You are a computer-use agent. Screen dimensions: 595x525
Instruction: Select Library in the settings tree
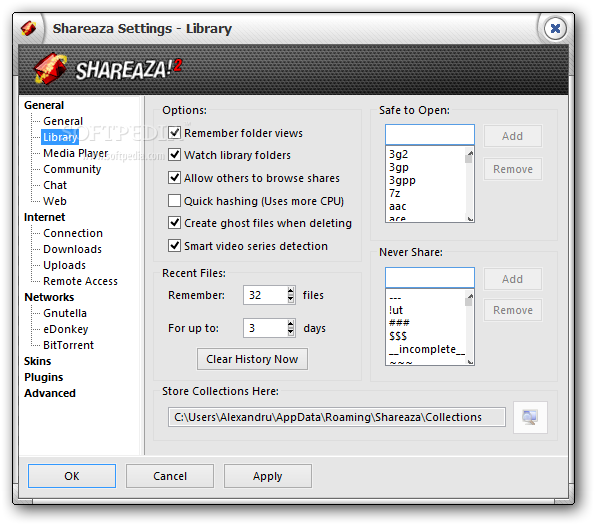coord(60,137)
